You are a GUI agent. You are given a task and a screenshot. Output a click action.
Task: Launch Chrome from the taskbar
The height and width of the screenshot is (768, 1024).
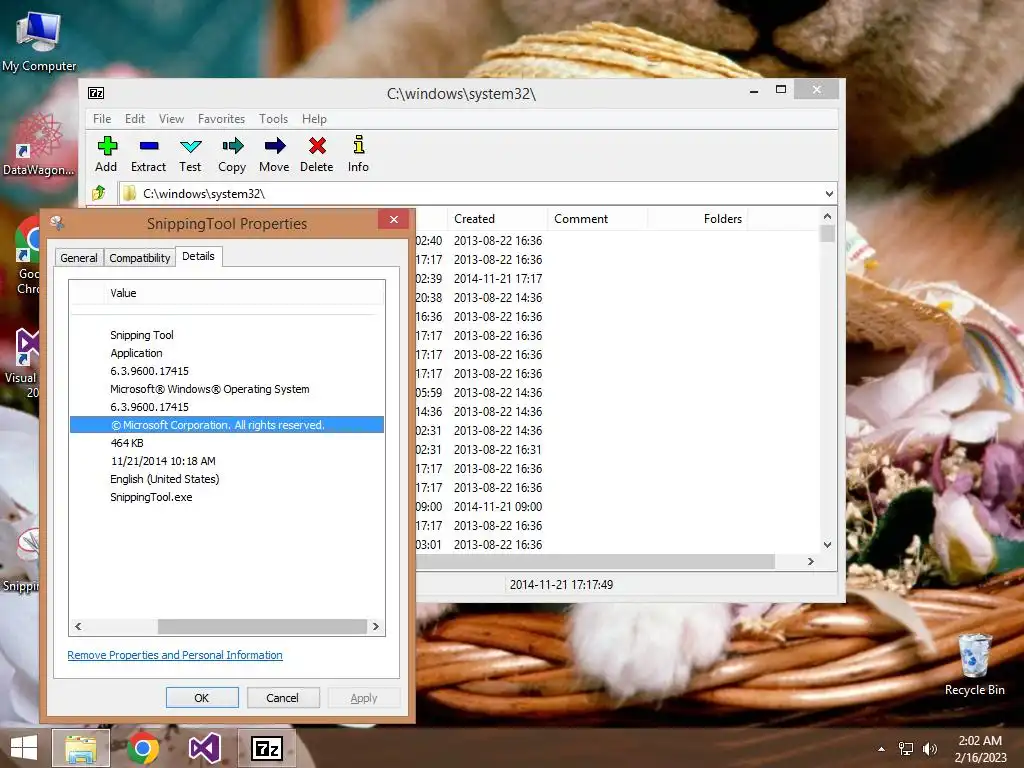coord(143,748)
